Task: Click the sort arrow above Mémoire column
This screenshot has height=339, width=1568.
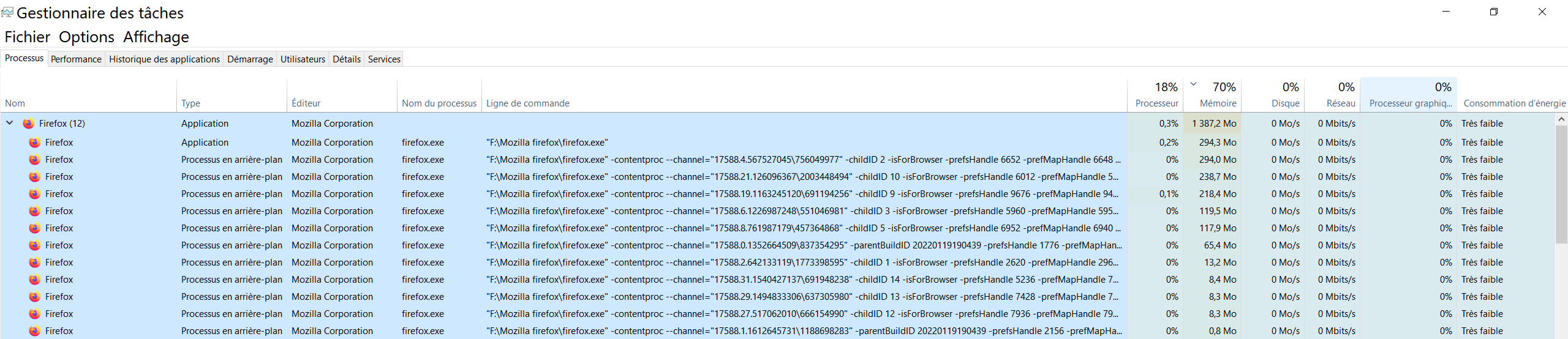Action: pyautogui.click(x=1194, y=84)
